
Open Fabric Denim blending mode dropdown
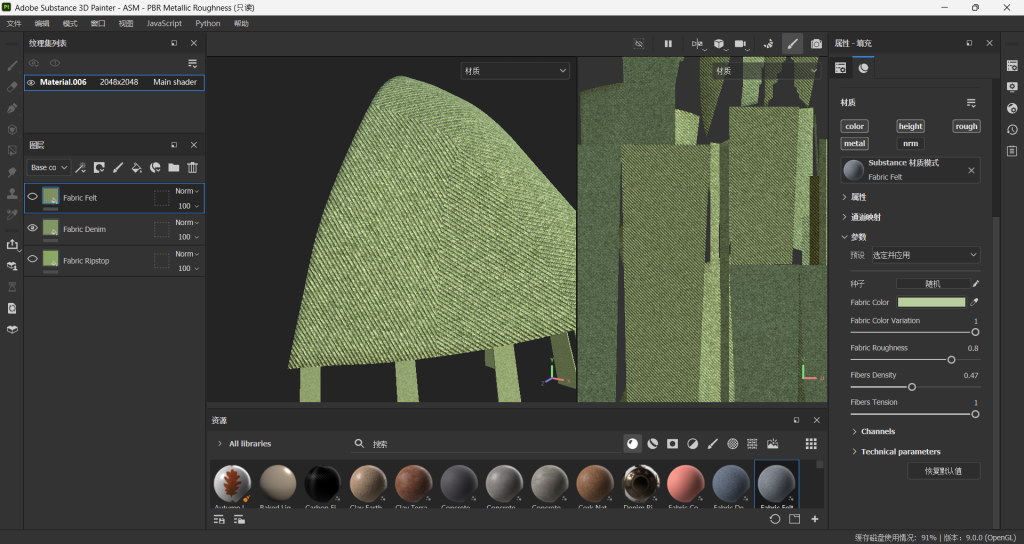187,223
